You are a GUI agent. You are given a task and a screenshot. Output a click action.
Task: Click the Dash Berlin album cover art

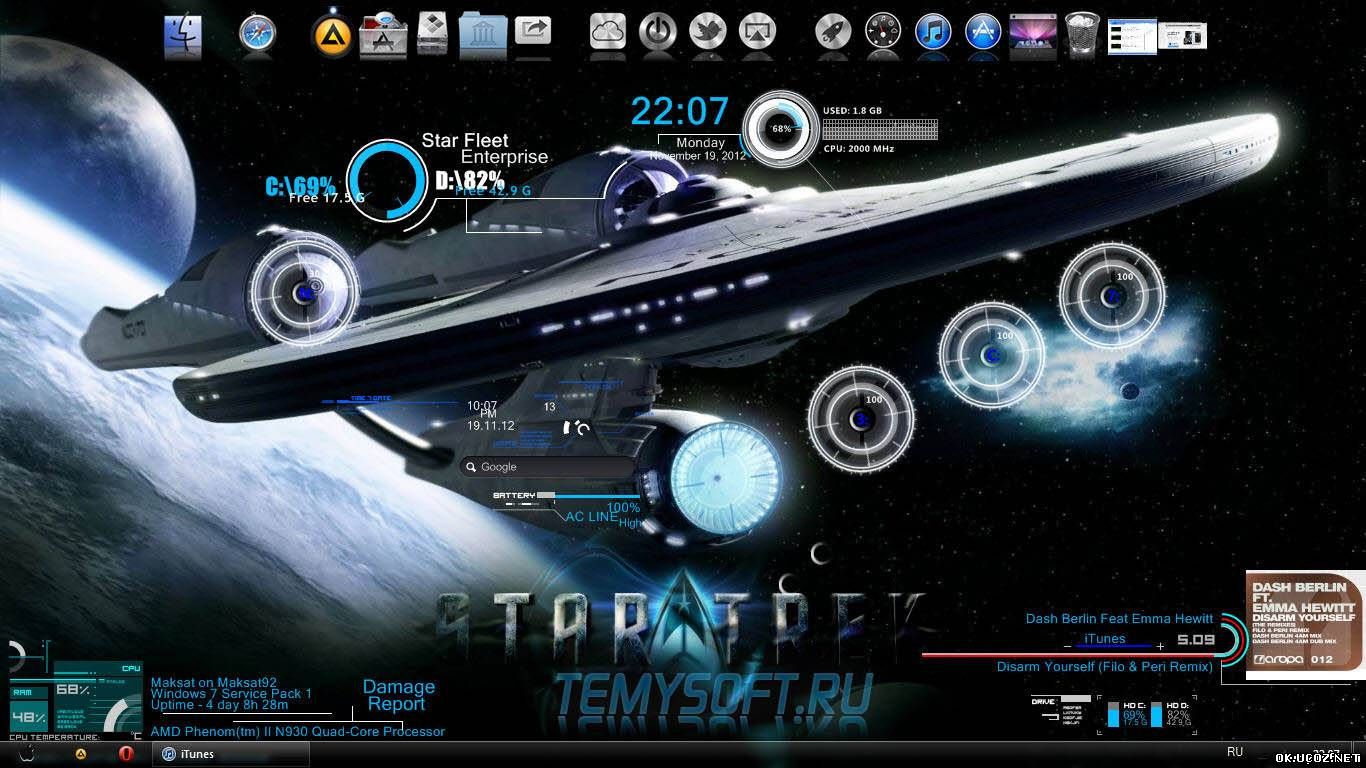(1303, 625)
